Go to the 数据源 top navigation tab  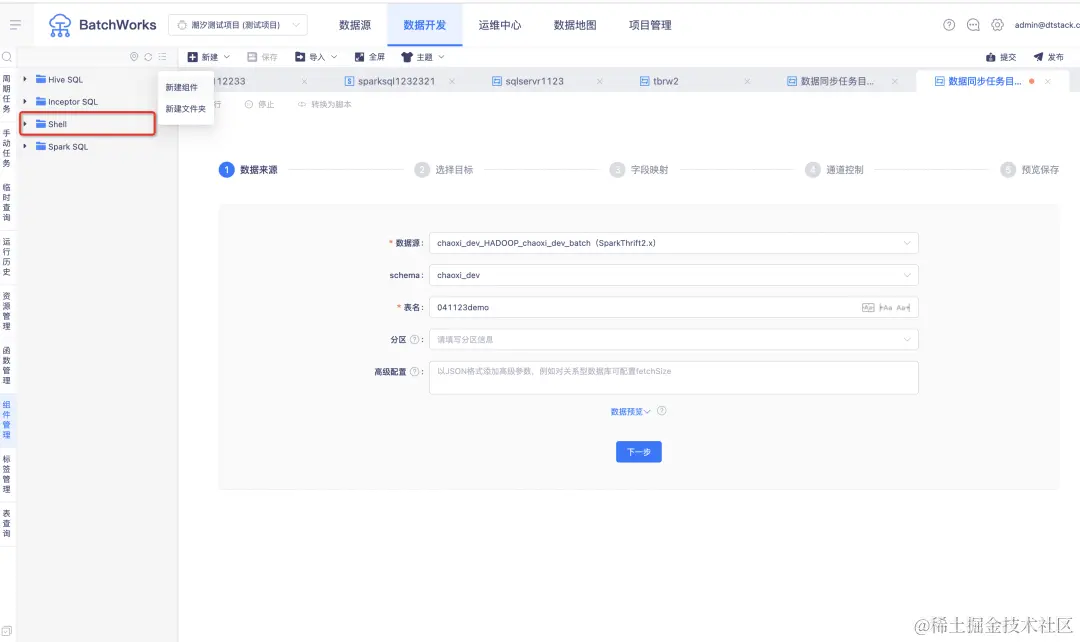pyautogui.click(x=355, y=25)
